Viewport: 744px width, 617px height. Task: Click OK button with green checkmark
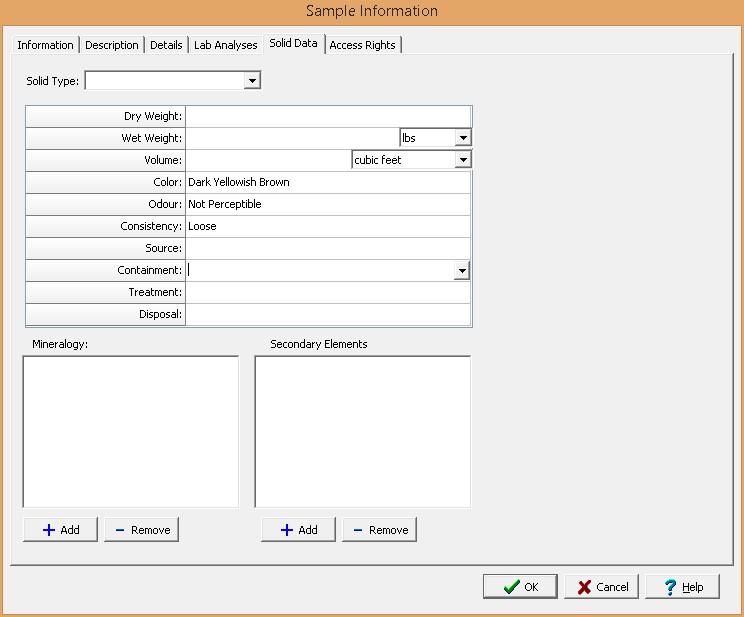(520, 587)
